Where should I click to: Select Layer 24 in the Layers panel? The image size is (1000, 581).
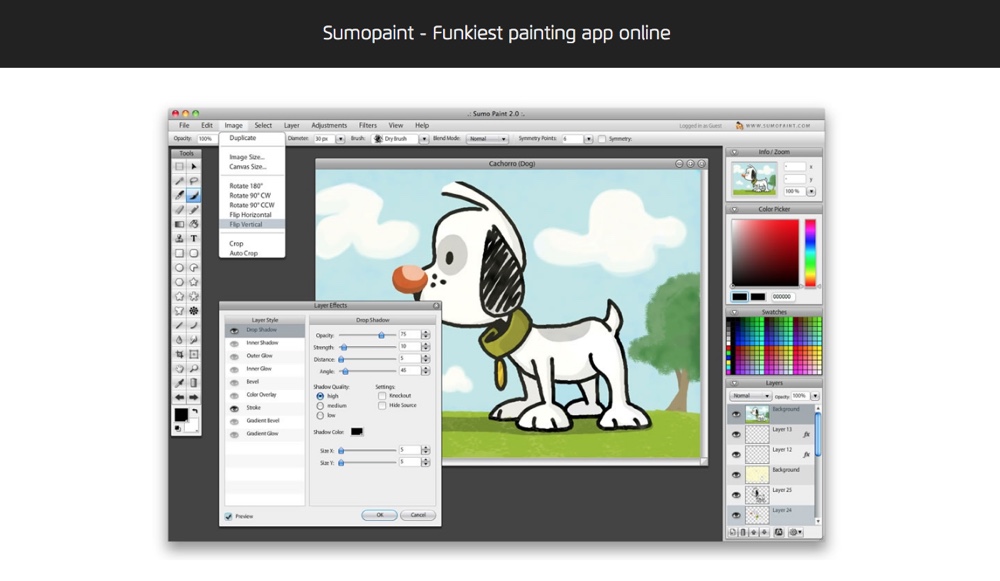tap(772, 515)
